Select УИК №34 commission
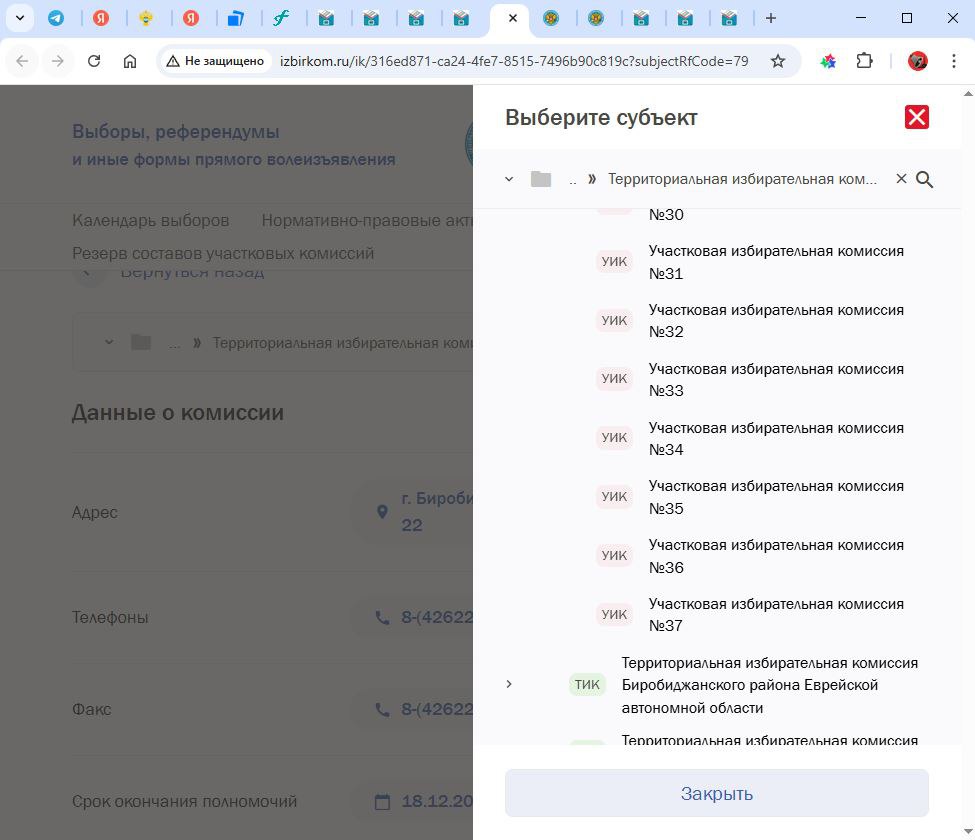Viewport: 975px width, 840px height. (776, 438)
